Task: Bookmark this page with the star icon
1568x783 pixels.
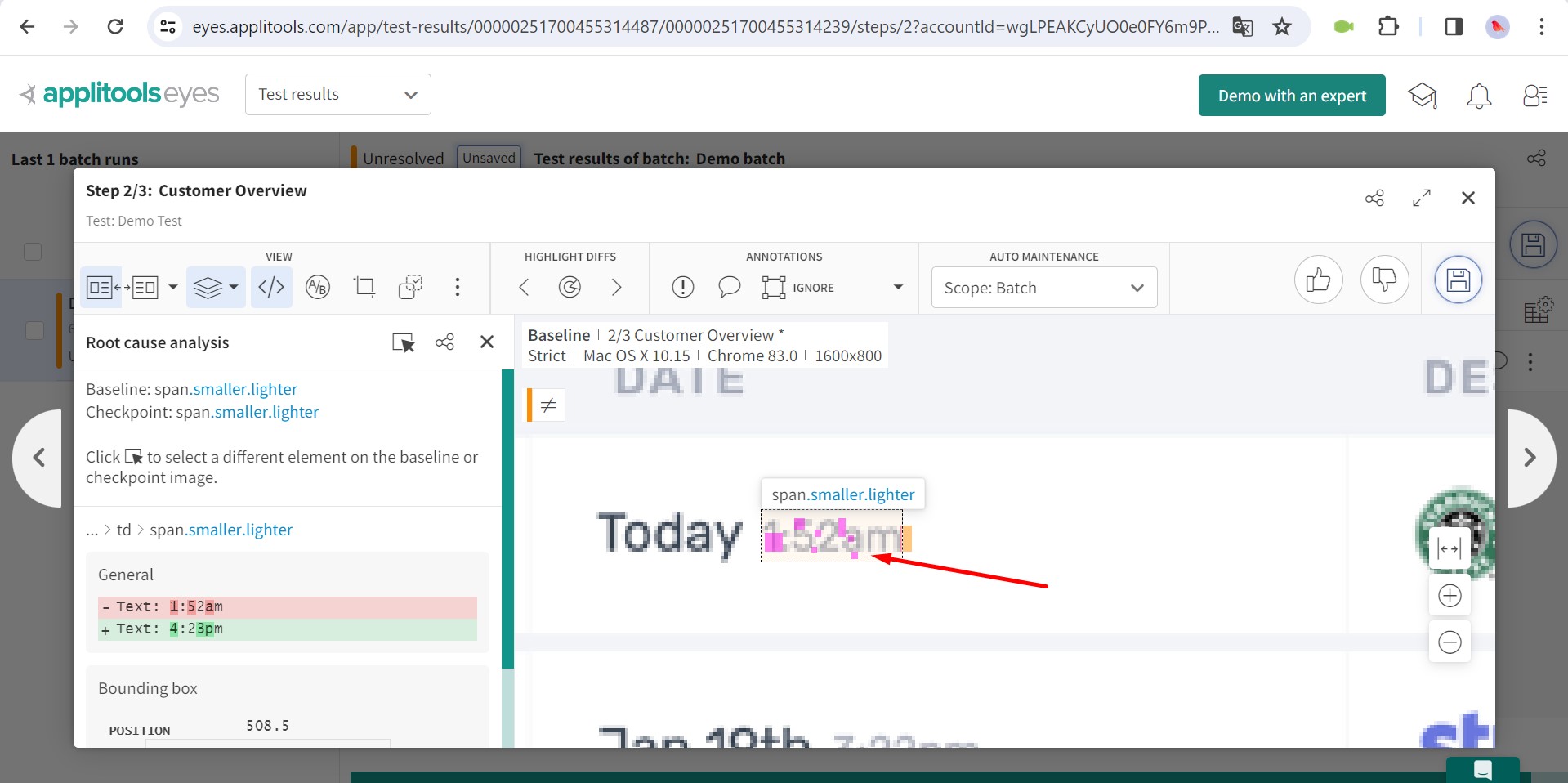Action: [x=1282, y=27]
